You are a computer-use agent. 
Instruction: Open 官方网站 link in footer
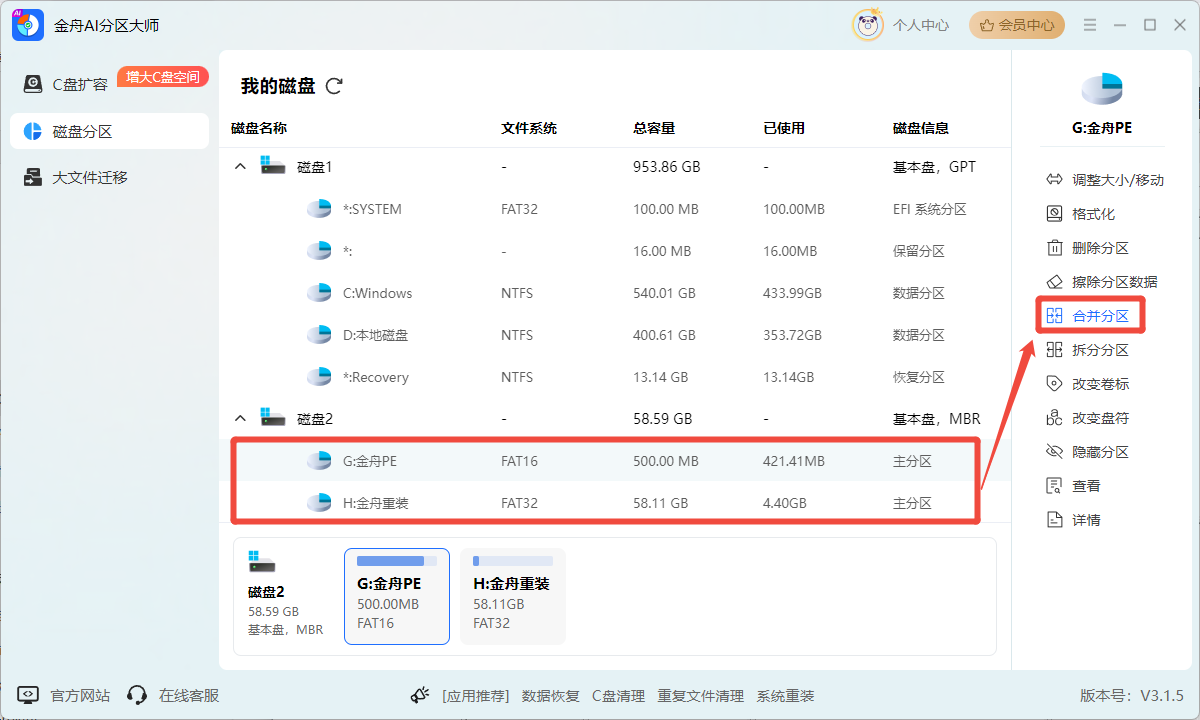click(79, 695)
